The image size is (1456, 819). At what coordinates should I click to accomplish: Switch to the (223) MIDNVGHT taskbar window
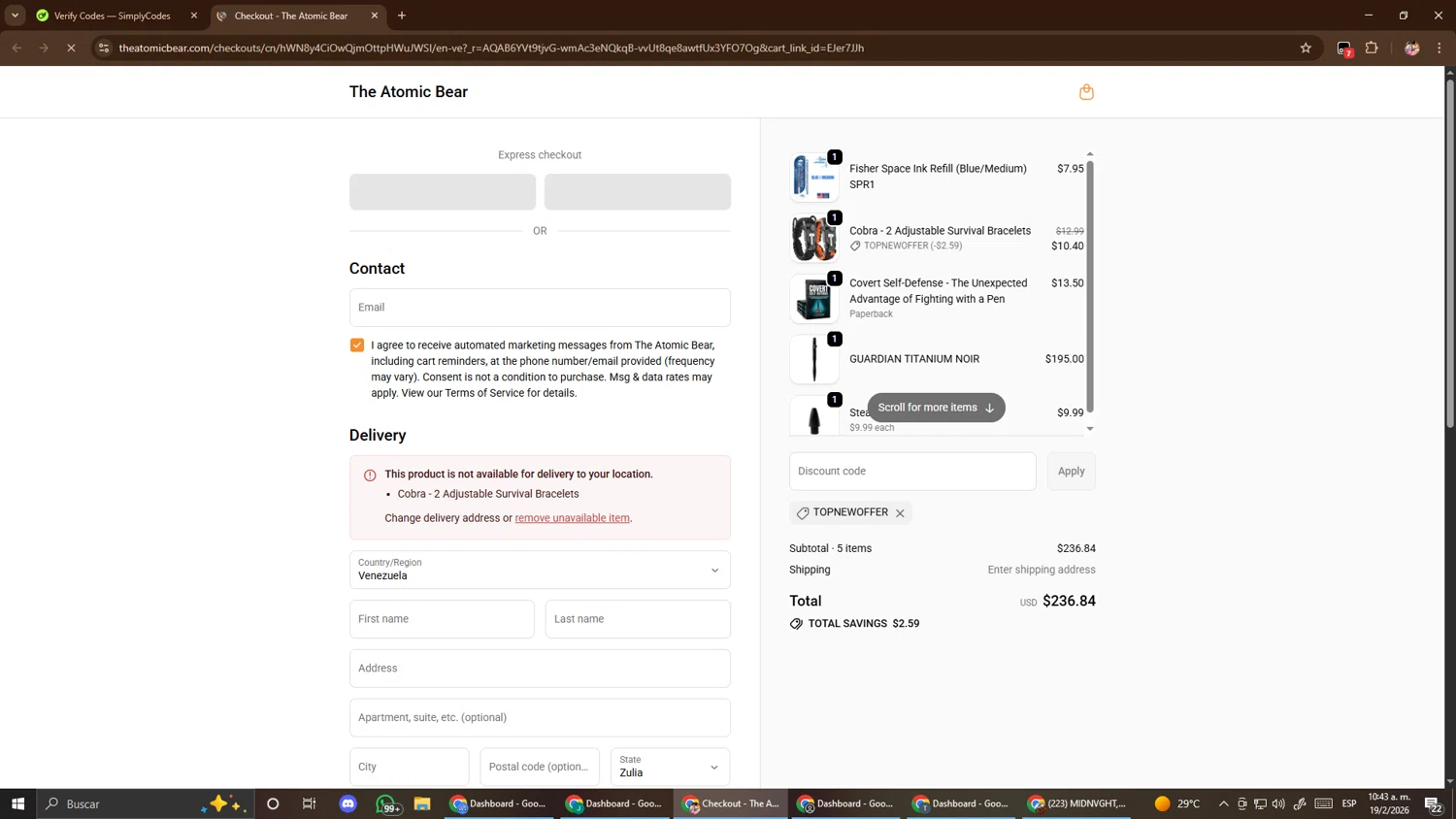[1077, 803]
